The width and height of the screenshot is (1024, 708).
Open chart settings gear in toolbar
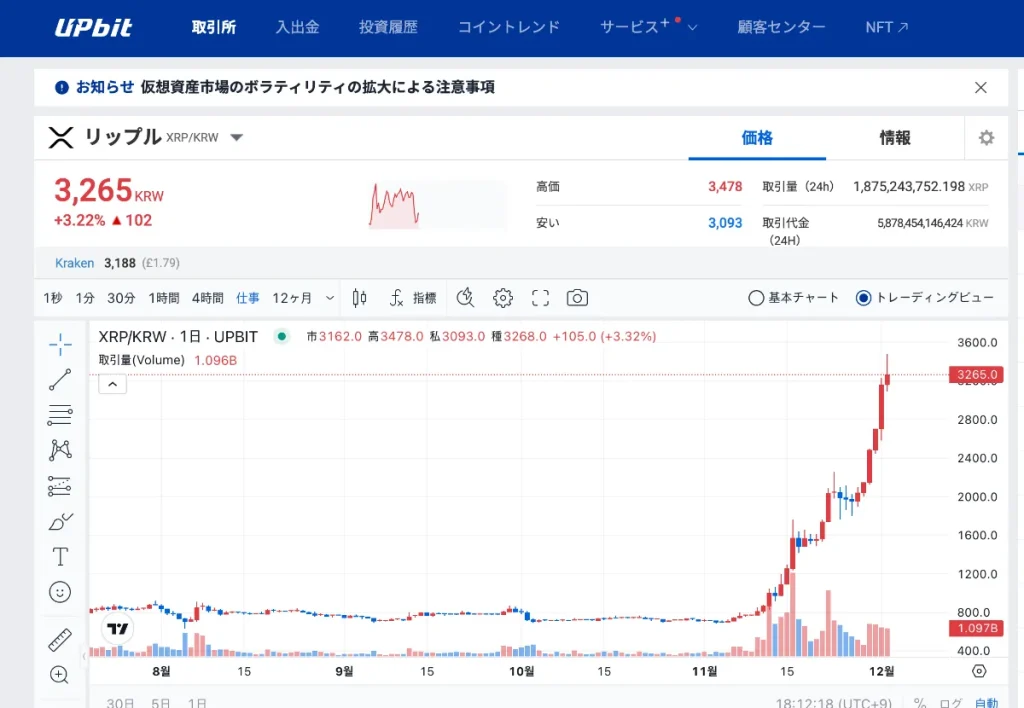click(x=503, y=298)
